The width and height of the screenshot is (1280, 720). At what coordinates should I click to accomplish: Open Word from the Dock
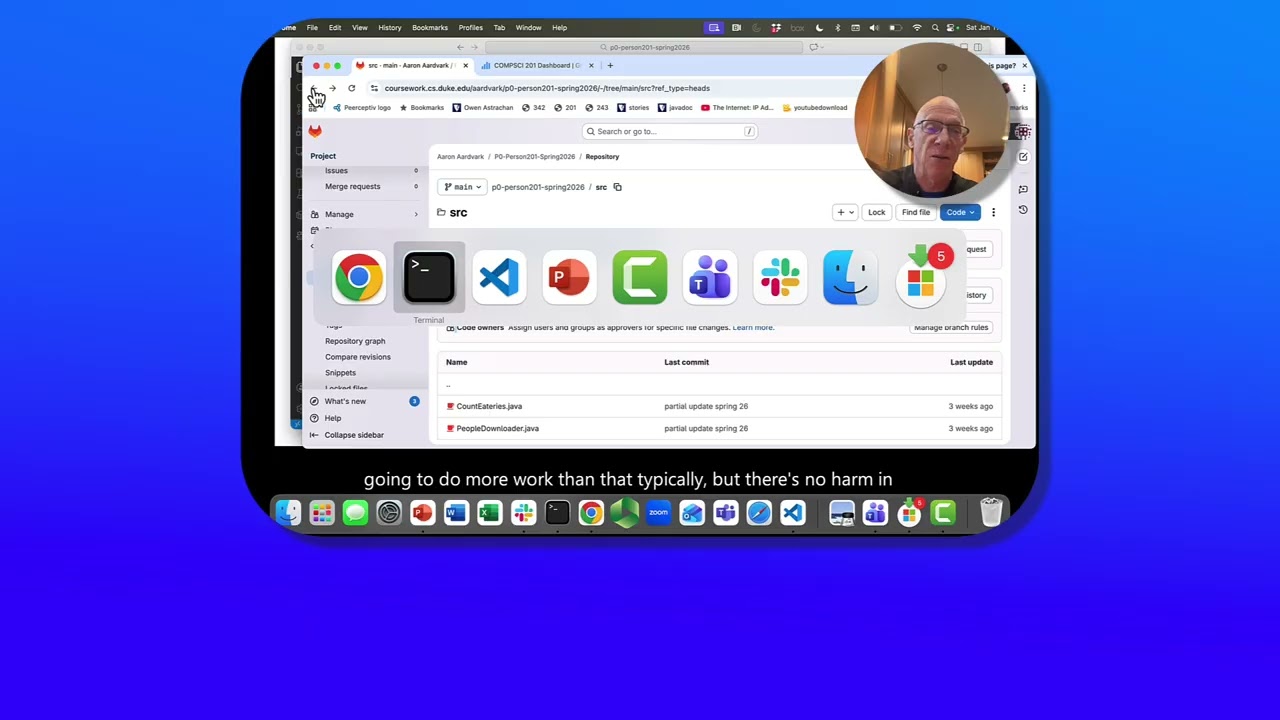456,513
